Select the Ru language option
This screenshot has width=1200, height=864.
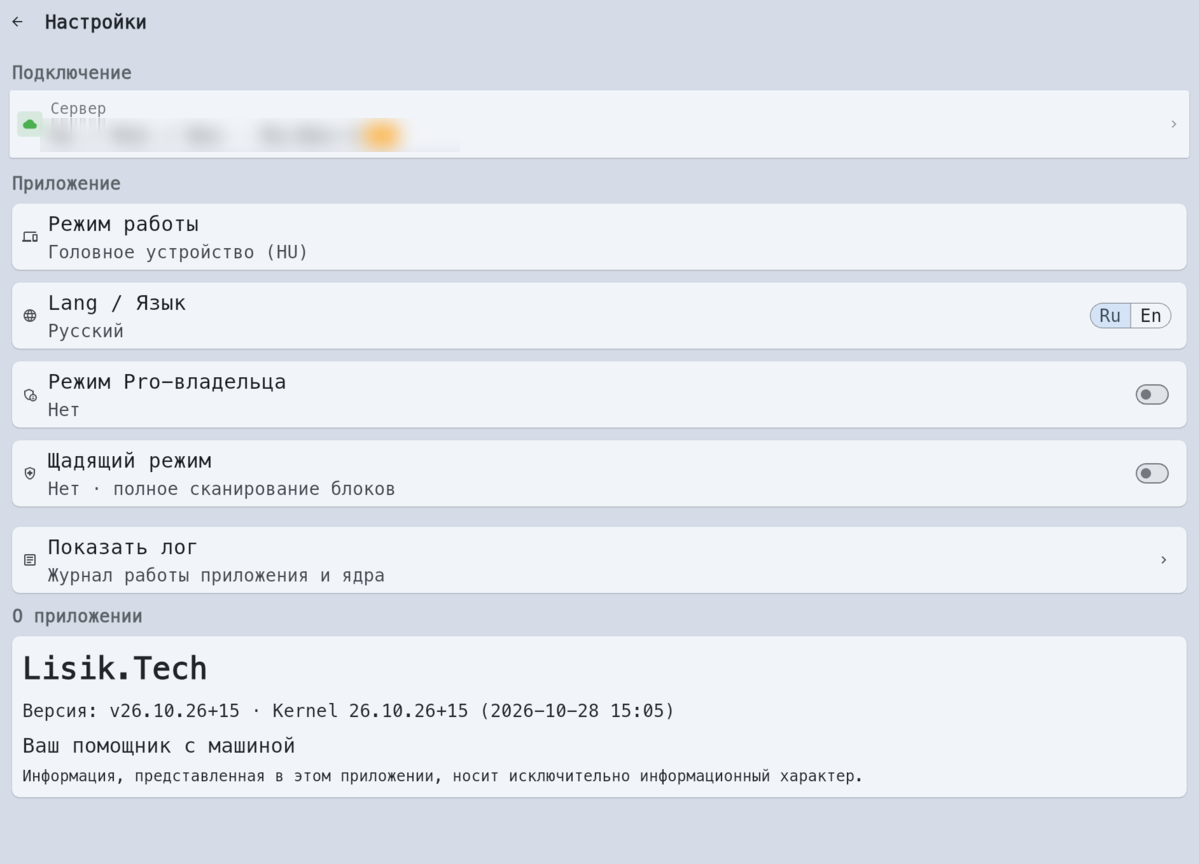pyautogui.click(x=1110, y=316)
